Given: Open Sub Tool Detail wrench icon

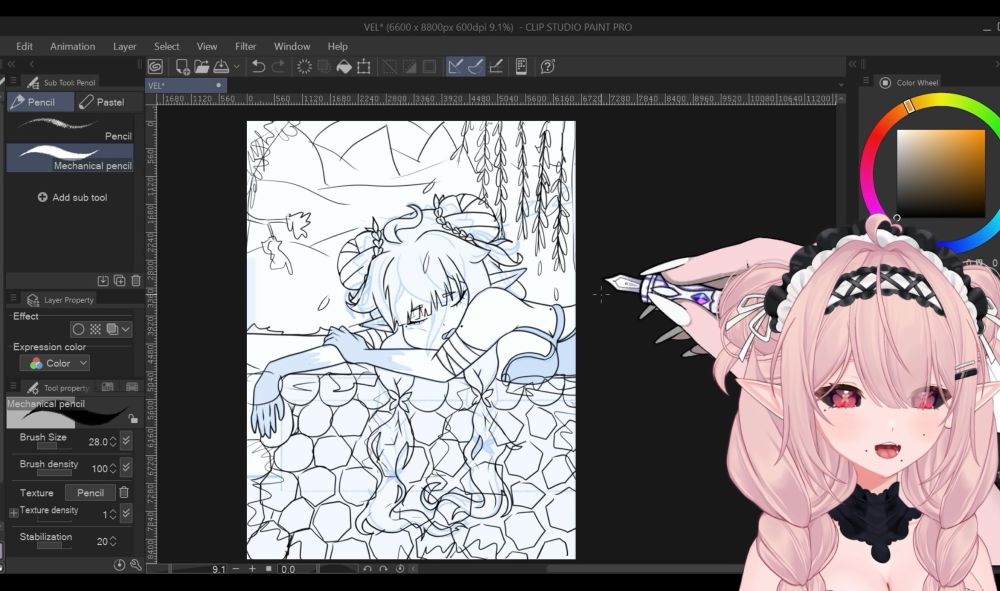Looking at the screenshot, I should pyautogui.click(x=135, y=565).
